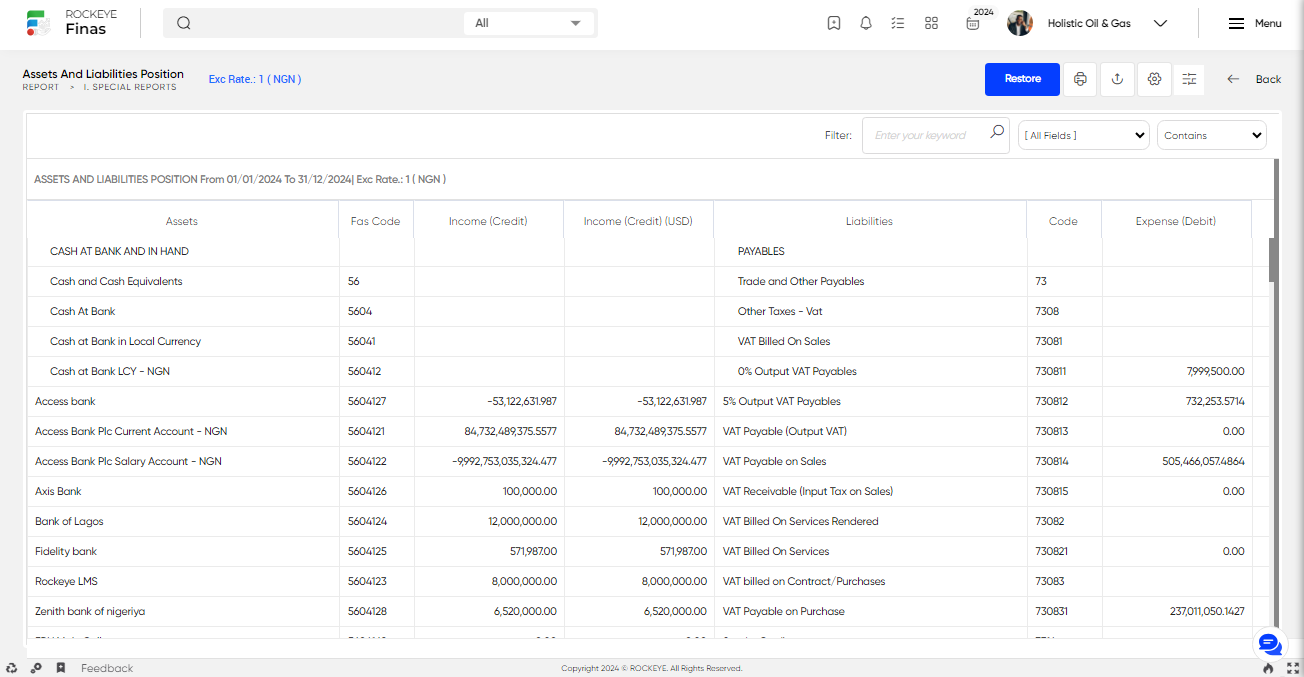The height and width of the screenshot is (677, 1304).
Task: Click Fas Code 5604128
Action: tap(367, 612)
